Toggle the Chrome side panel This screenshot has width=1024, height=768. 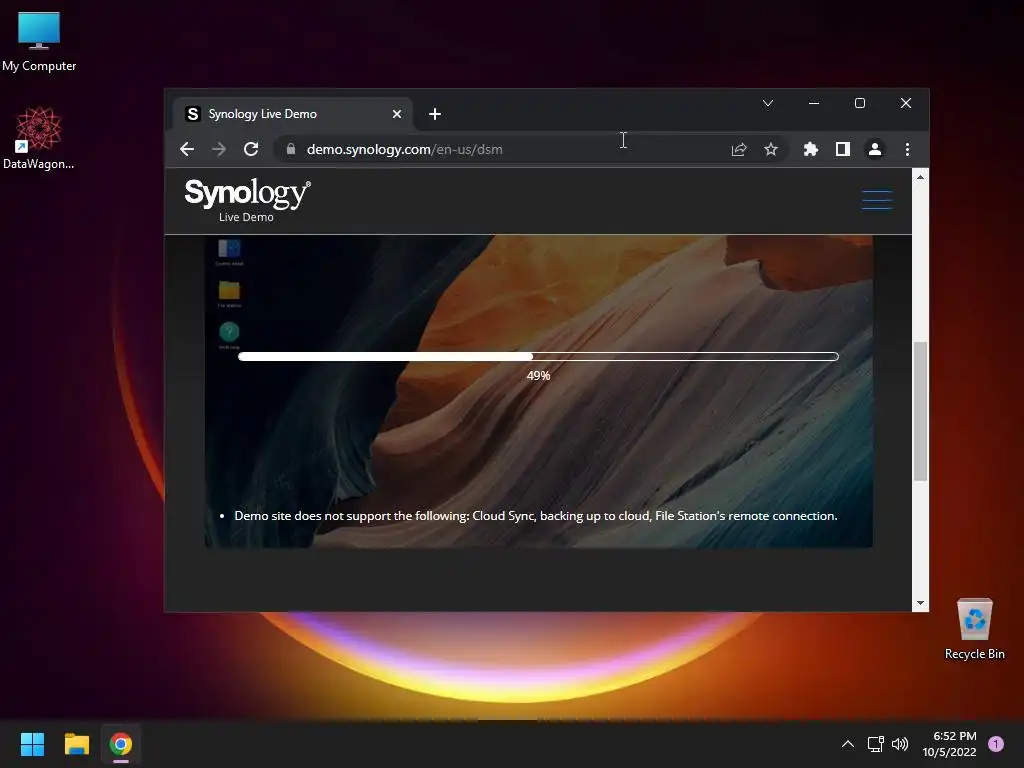pyautogui.click(x=842, y=150)
